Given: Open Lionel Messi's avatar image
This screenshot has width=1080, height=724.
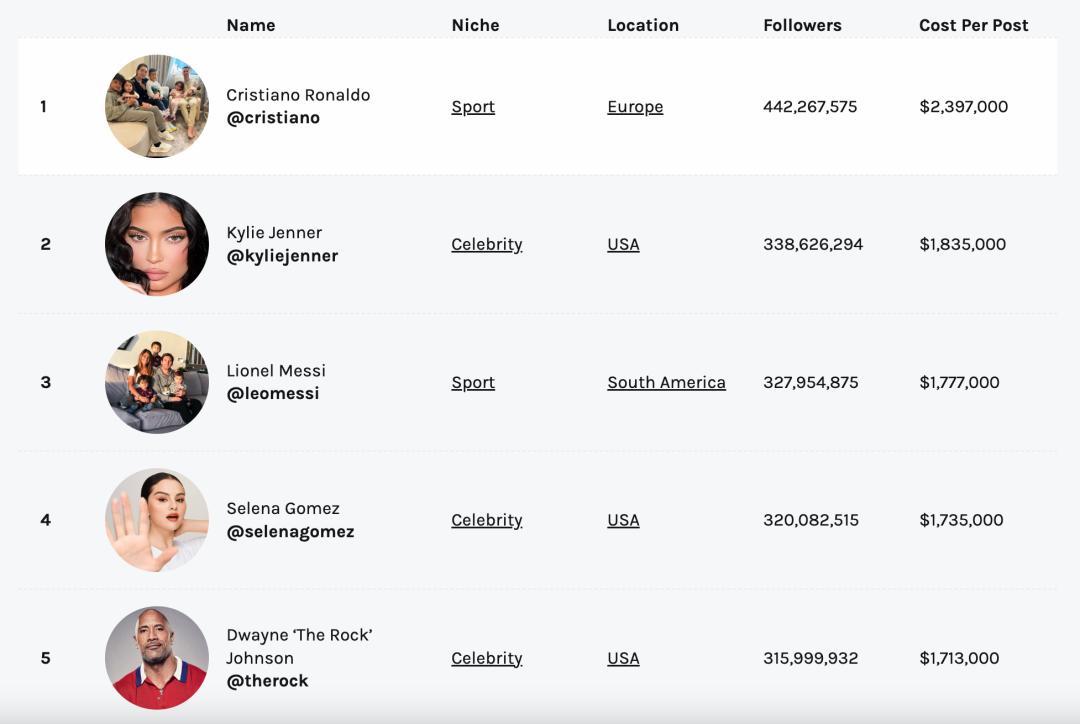Looking at the screenshot, I should coord(157,382).
